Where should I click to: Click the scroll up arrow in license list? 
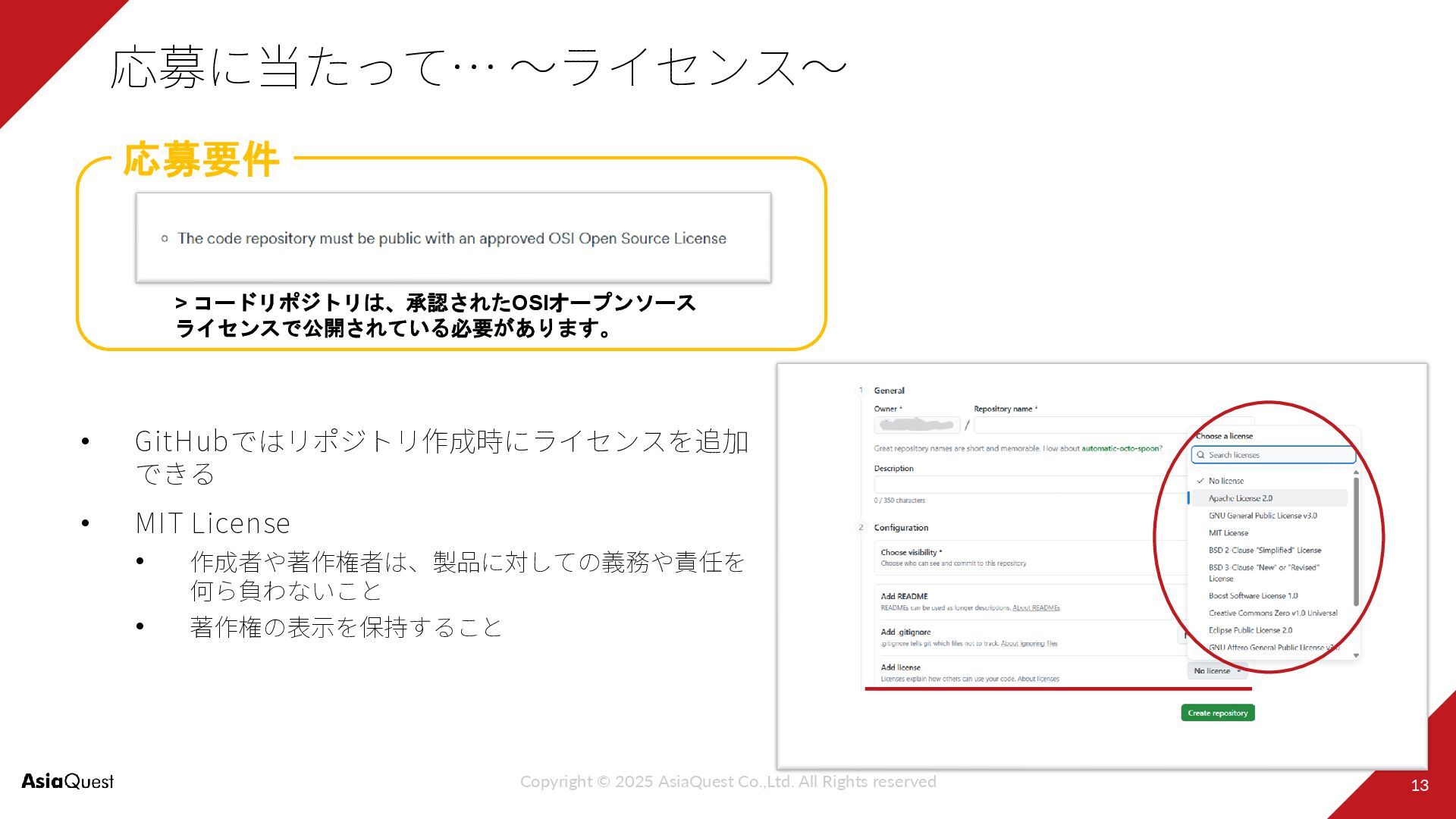(x=1356, y=472)
